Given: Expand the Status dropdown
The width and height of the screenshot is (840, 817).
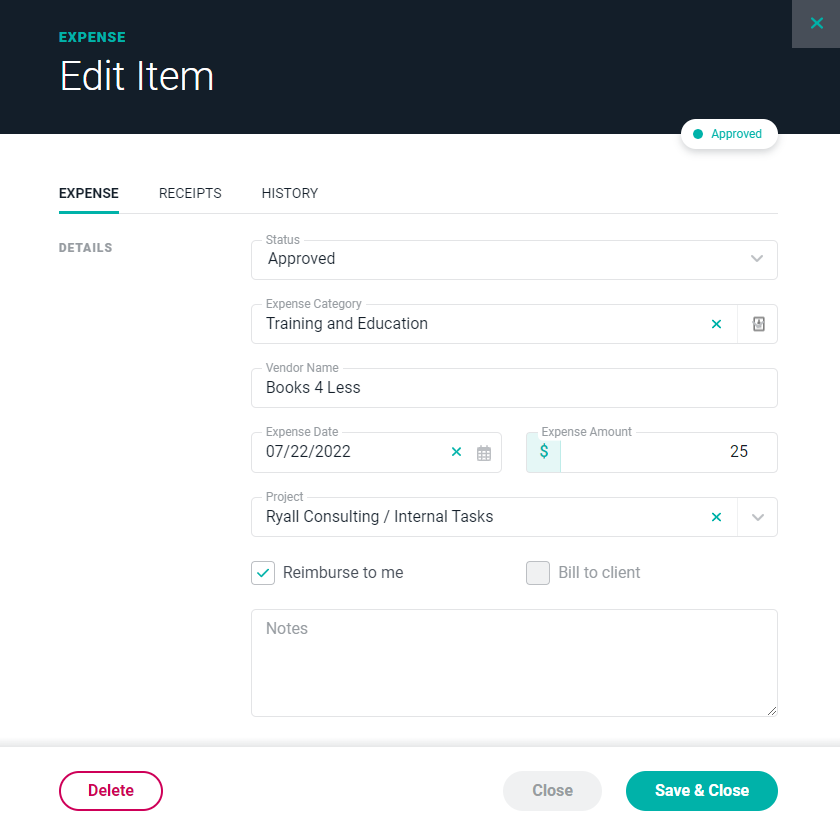Looking at the screenshot, I should click(x=757, y=259).
